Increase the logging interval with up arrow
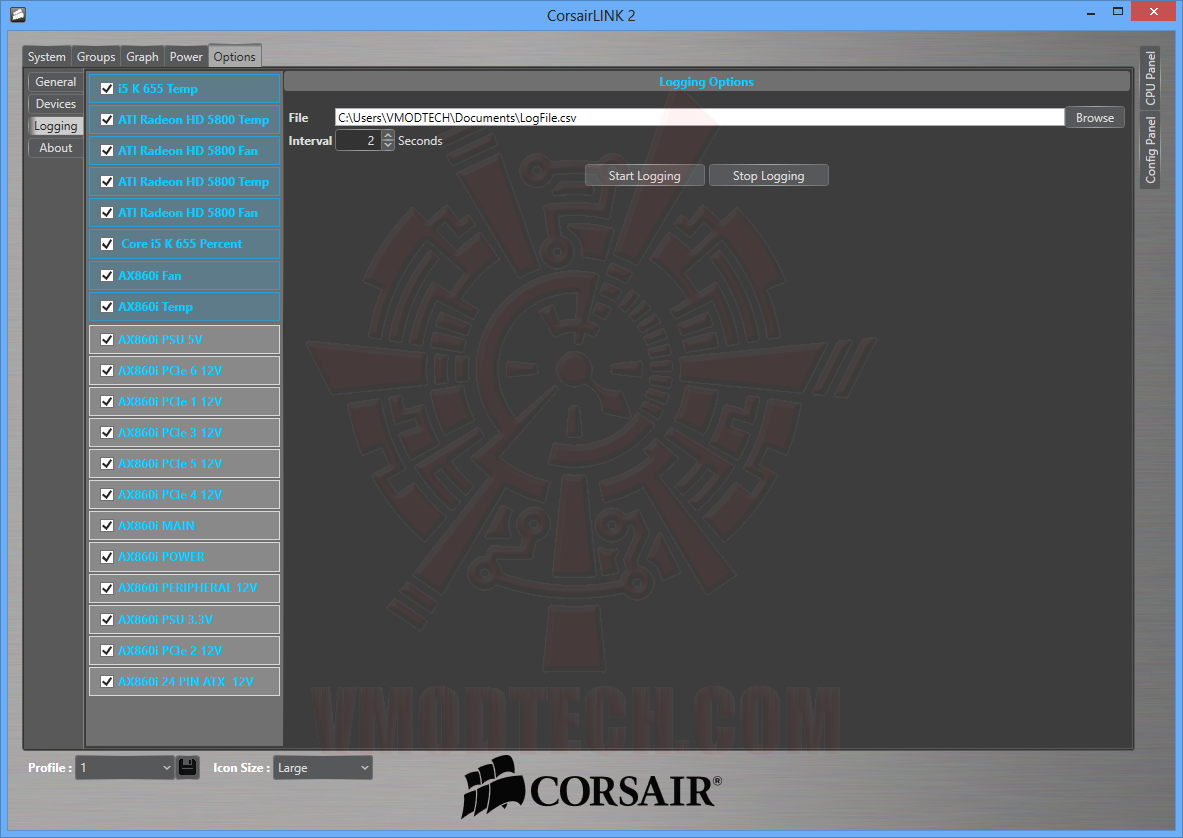The image size is (1183, 838). [x=388, y=135]
